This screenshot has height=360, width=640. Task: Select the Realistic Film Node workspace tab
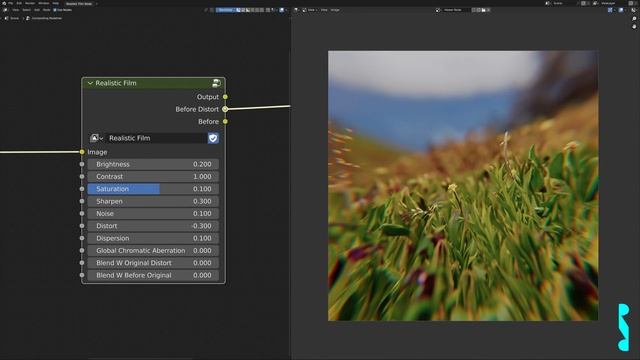79,4
